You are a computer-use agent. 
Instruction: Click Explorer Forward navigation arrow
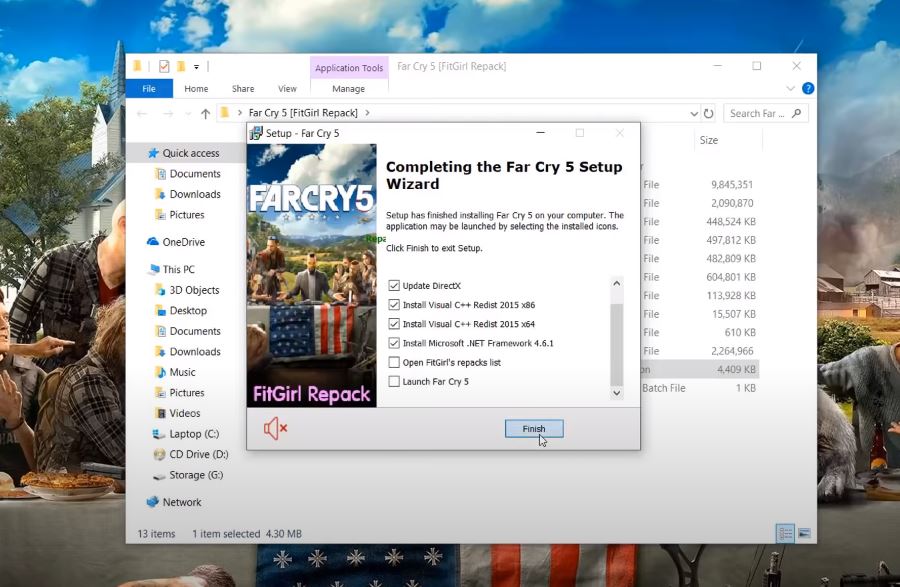coord(168,114)
